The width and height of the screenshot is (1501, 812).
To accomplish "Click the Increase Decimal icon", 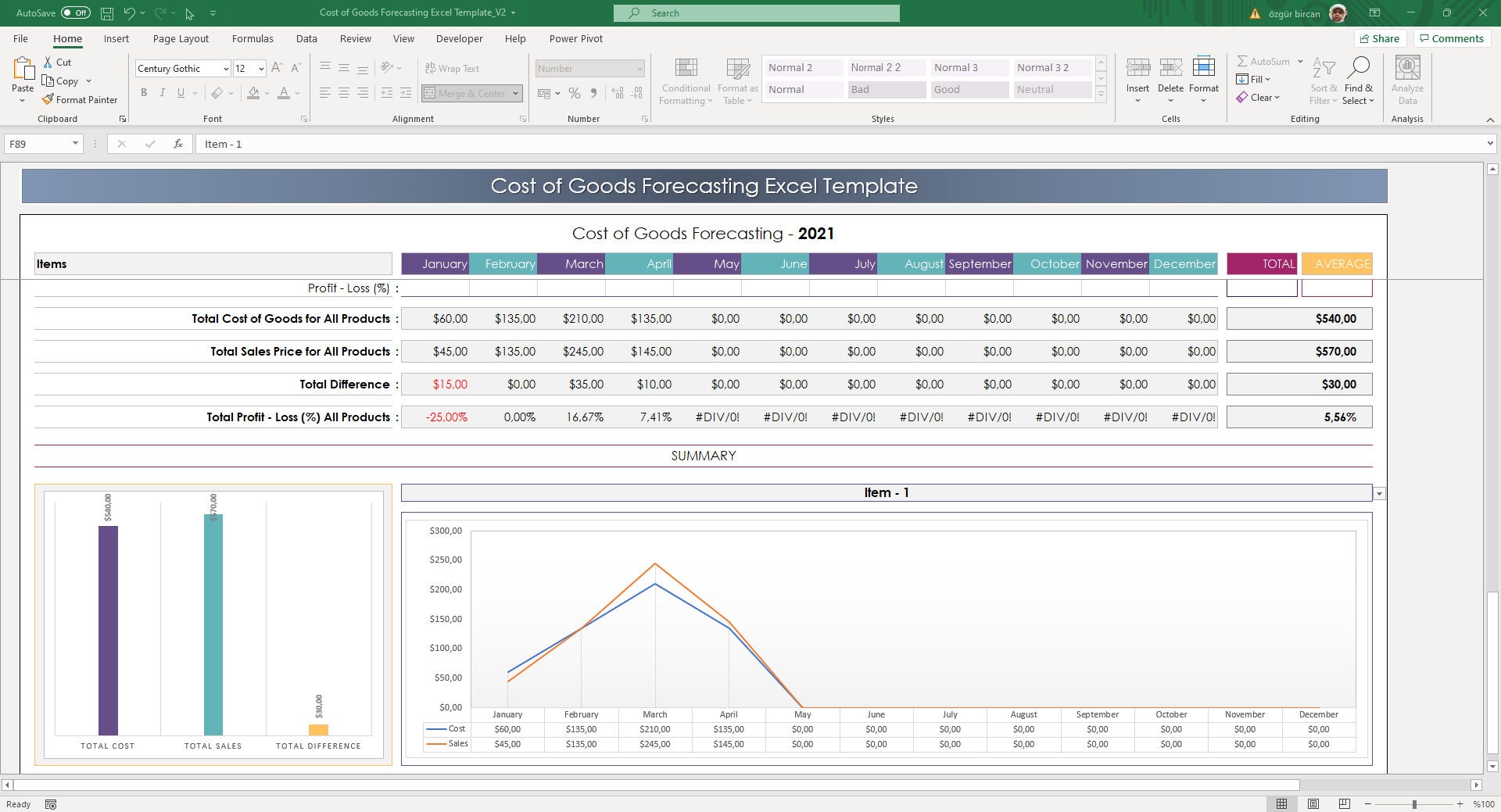I will tap(617, 93).
